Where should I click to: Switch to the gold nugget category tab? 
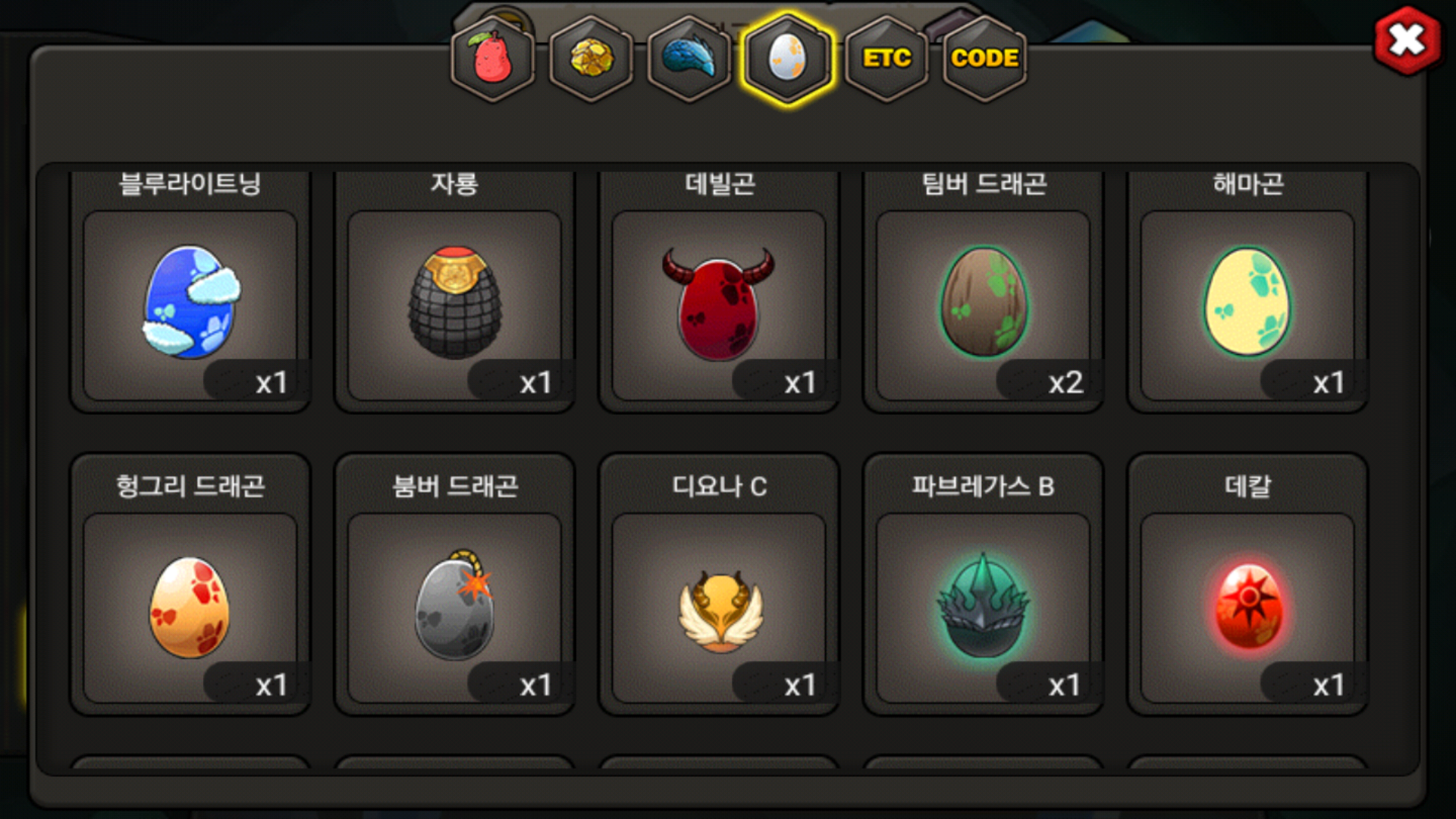point(591,59)
